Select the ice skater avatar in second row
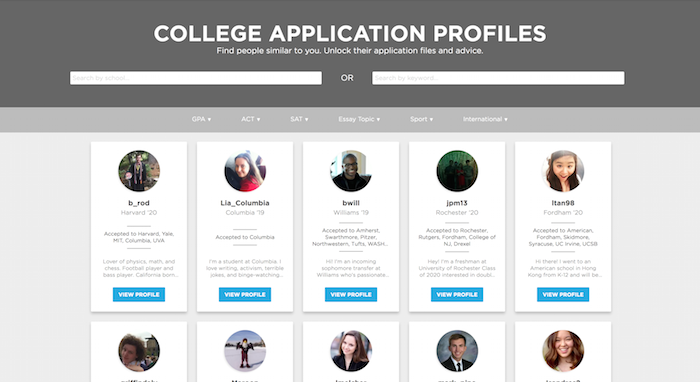Image resolution: width=700 pixels, height=382 pixels. (245, 351)
